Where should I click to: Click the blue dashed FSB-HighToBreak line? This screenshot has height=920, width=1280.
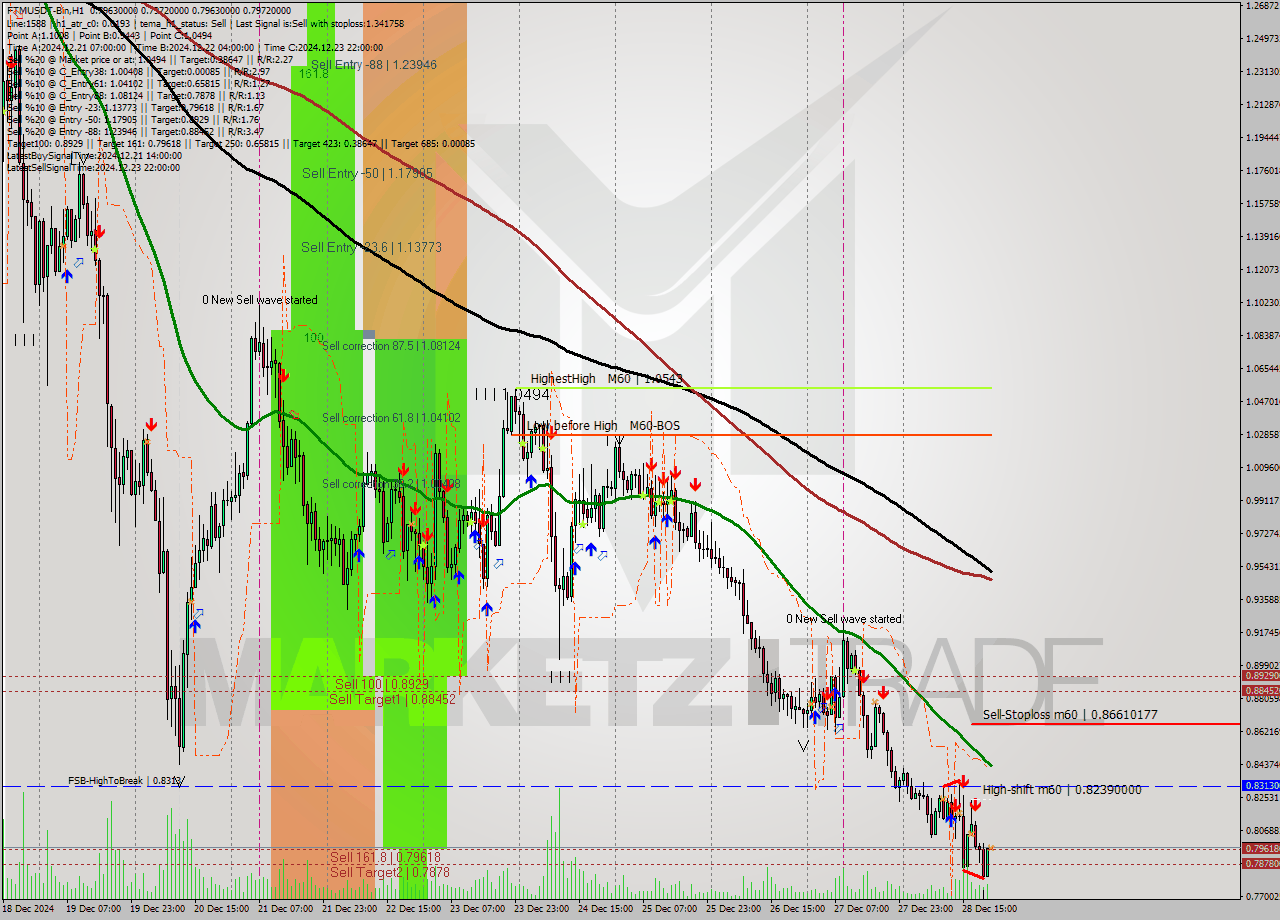tap(620, 786)
